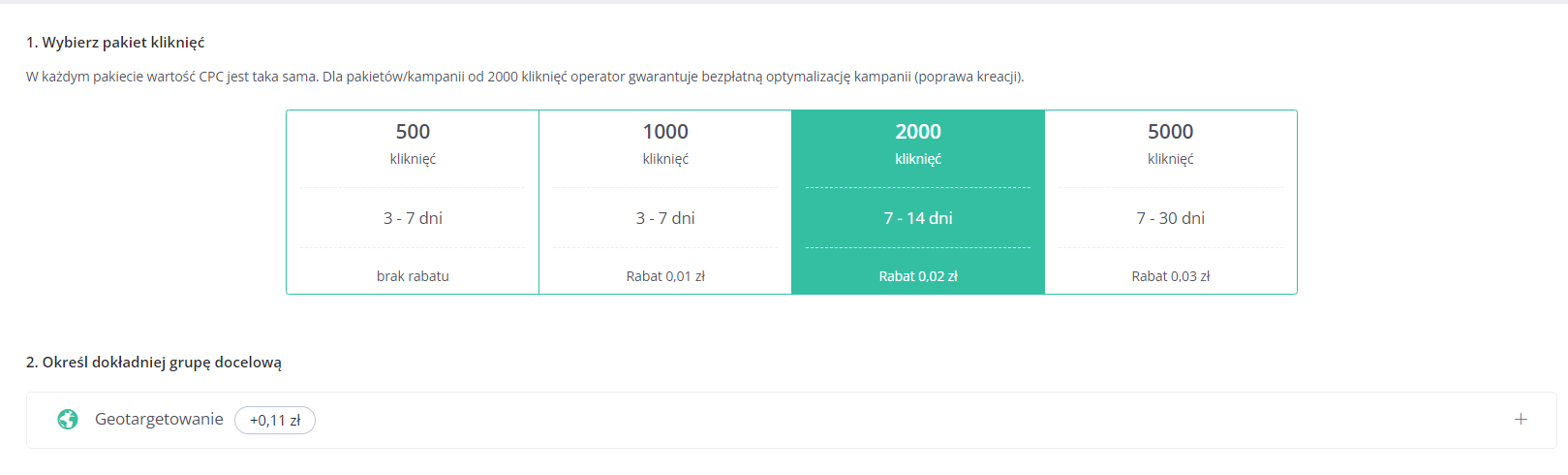Click the Rabat 0,02 zł label
The image size is (1568, 475).
click(x=918, y=276)
